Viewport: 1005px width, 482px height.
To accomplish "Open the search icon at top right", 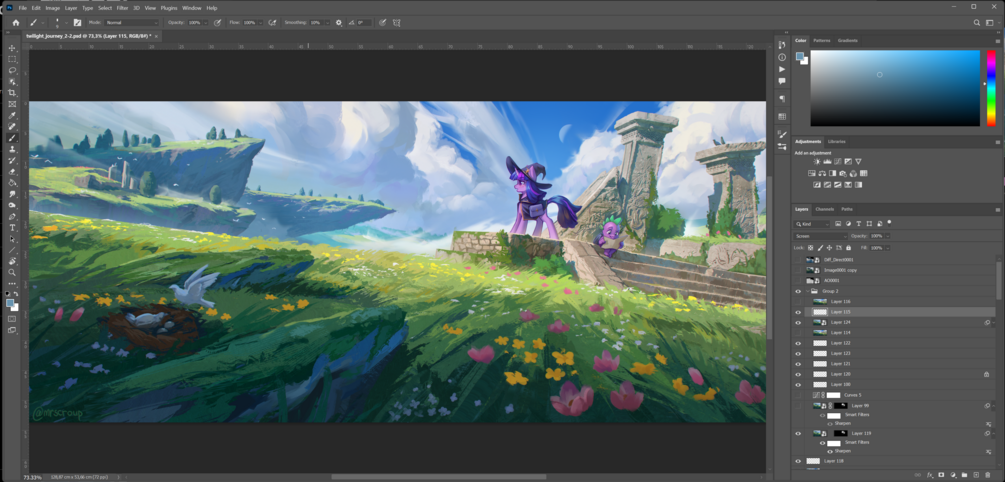I will (x=977, y=22).
